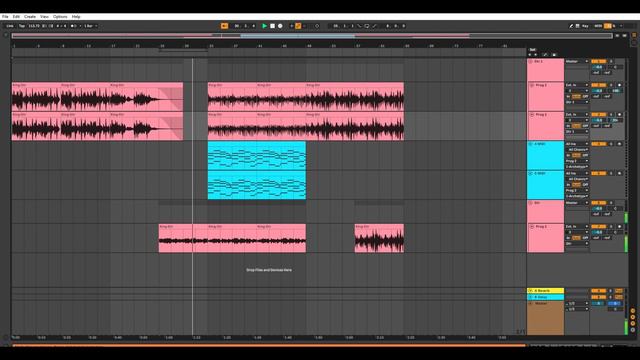Solo the Dir 1 group track

tap(611, 61)
